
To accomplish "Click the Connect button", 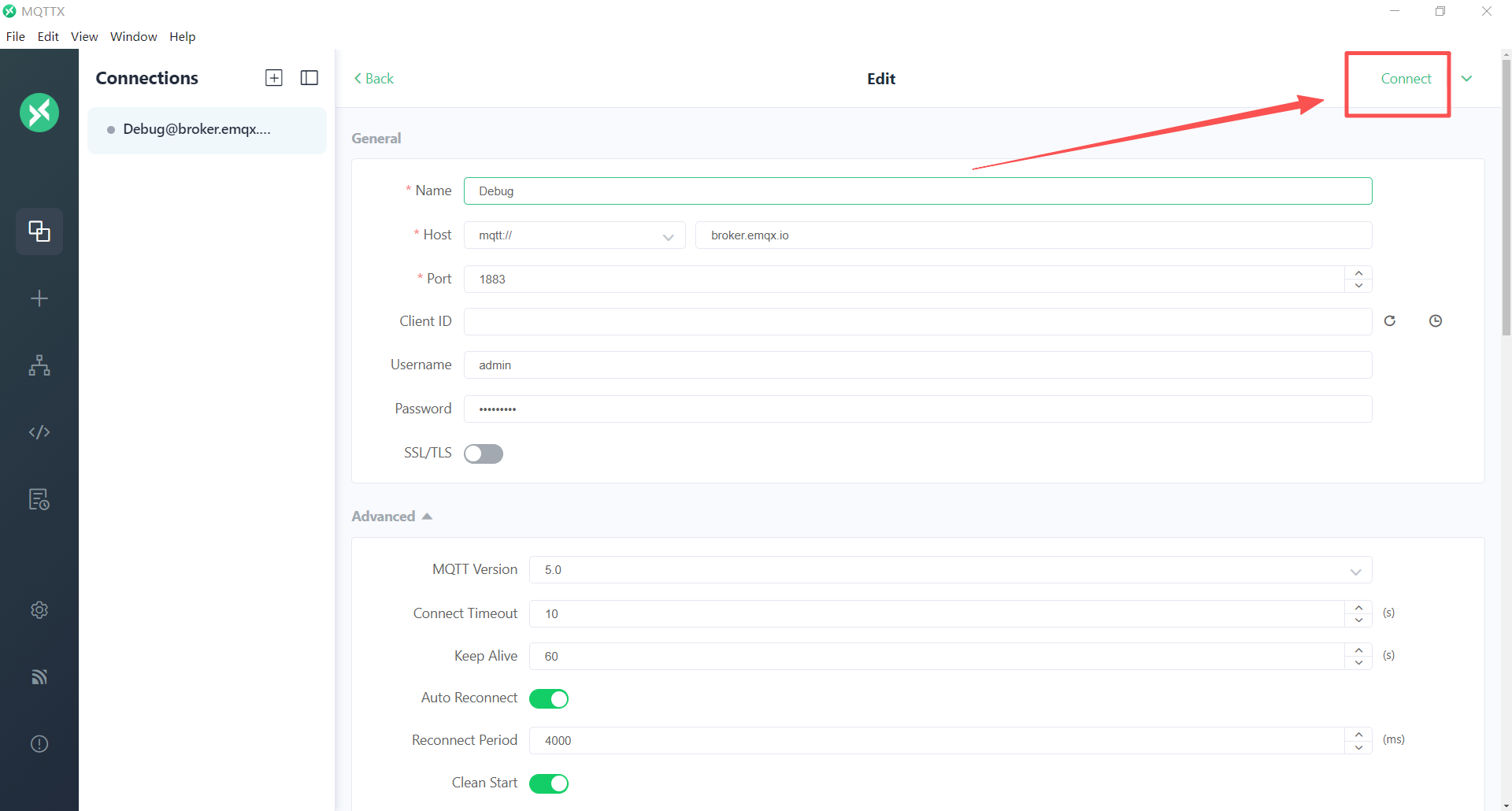I will click(x=1406, y=79).
